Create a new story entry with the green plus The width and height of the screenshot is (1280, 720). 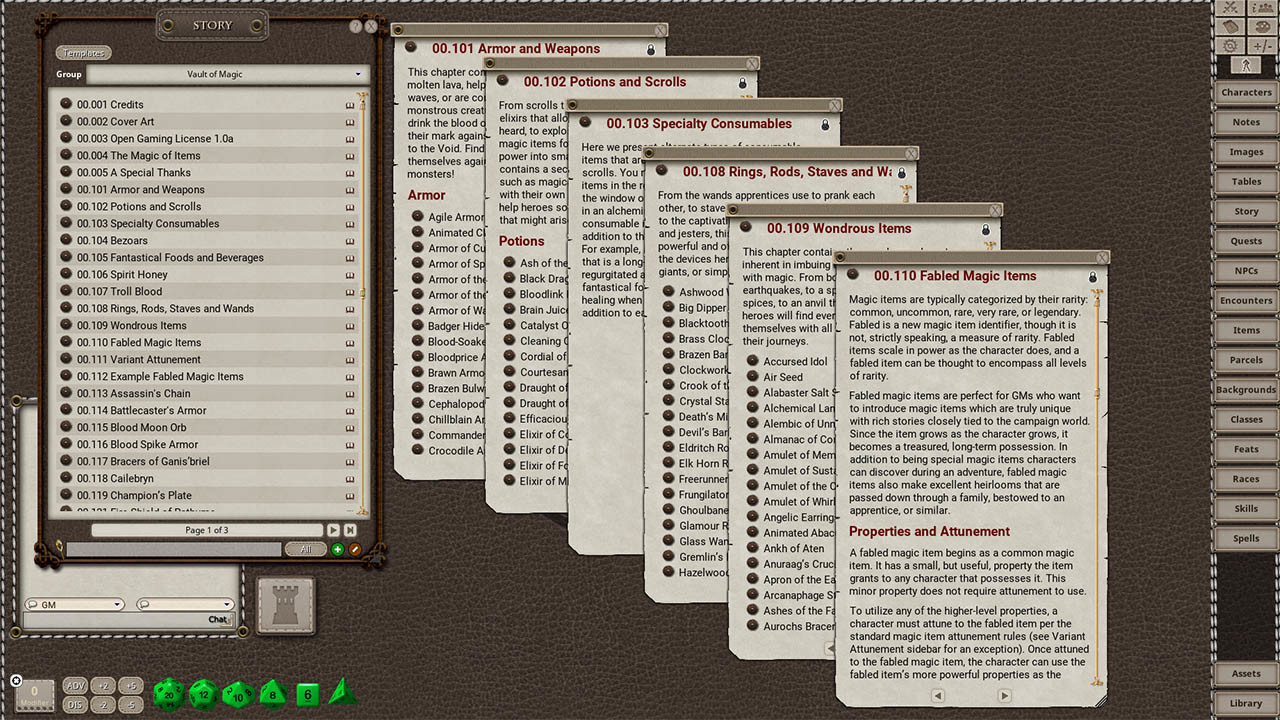[x=338, y=550]
